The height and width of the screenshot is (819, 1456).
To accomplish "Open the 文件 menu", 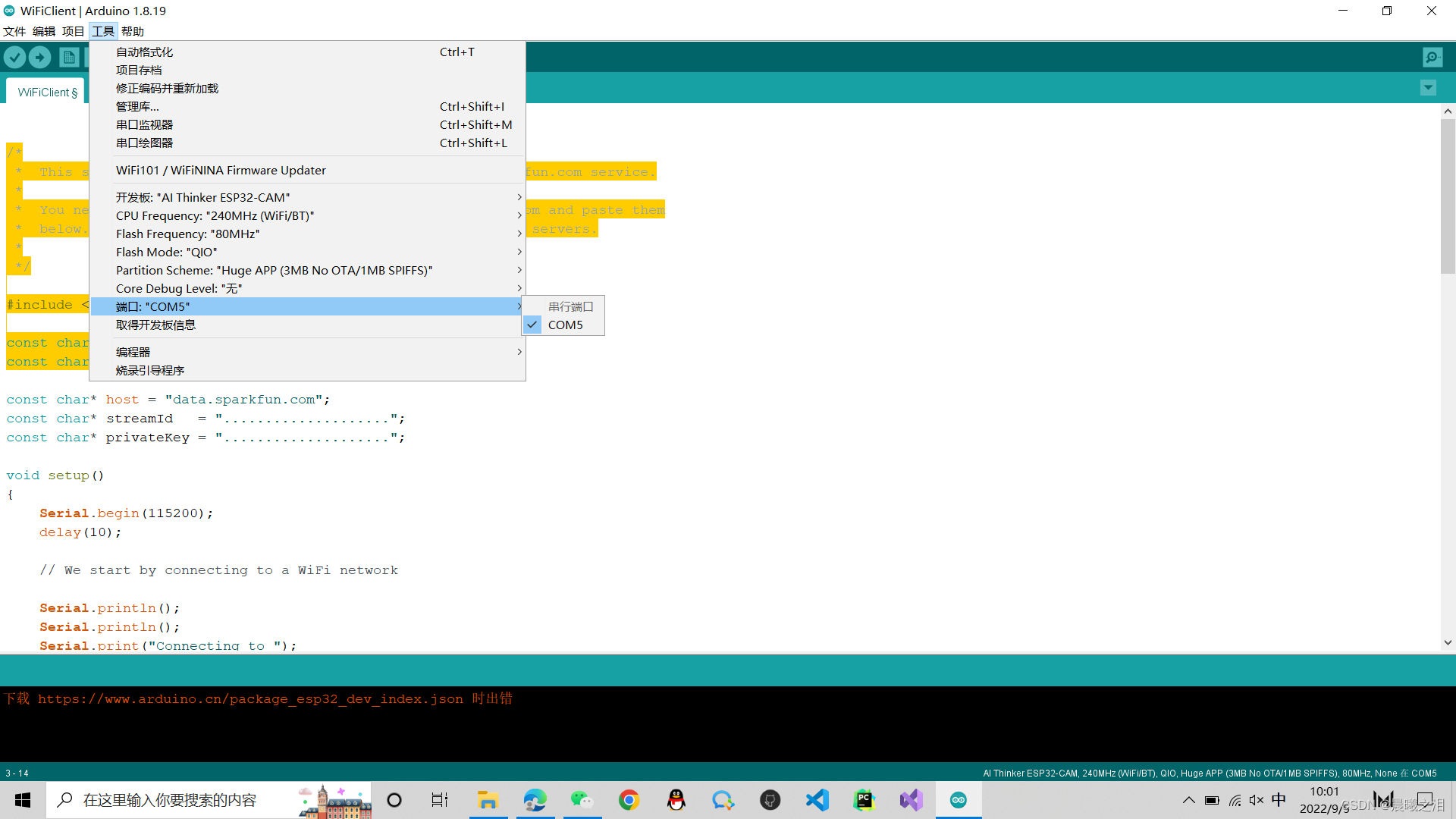I will [14, 31].
